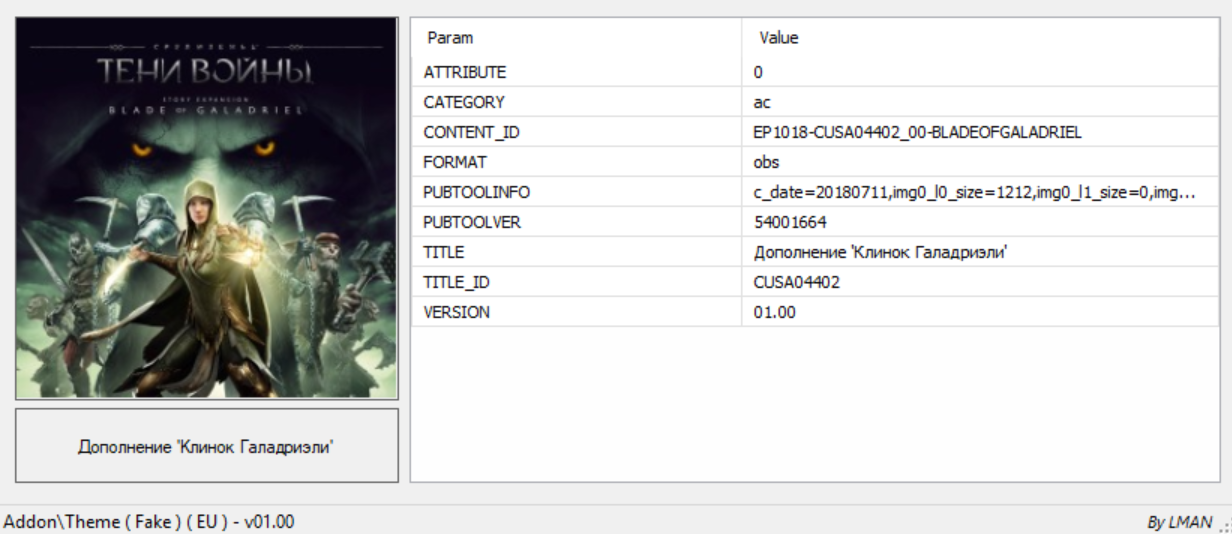
Task: Click the FORMAT value 'obs'
Action: pos(980,162)
